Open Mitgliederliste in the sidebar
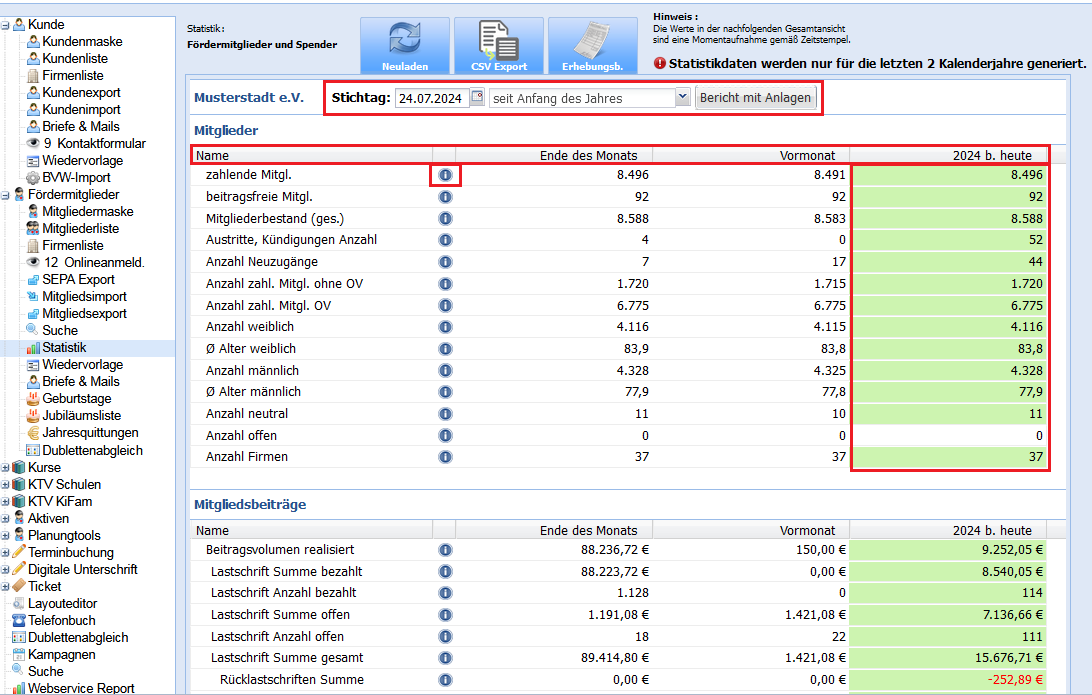Viewport: 1092px width, 695px height. pyautogui.click(x=80, y=228)
